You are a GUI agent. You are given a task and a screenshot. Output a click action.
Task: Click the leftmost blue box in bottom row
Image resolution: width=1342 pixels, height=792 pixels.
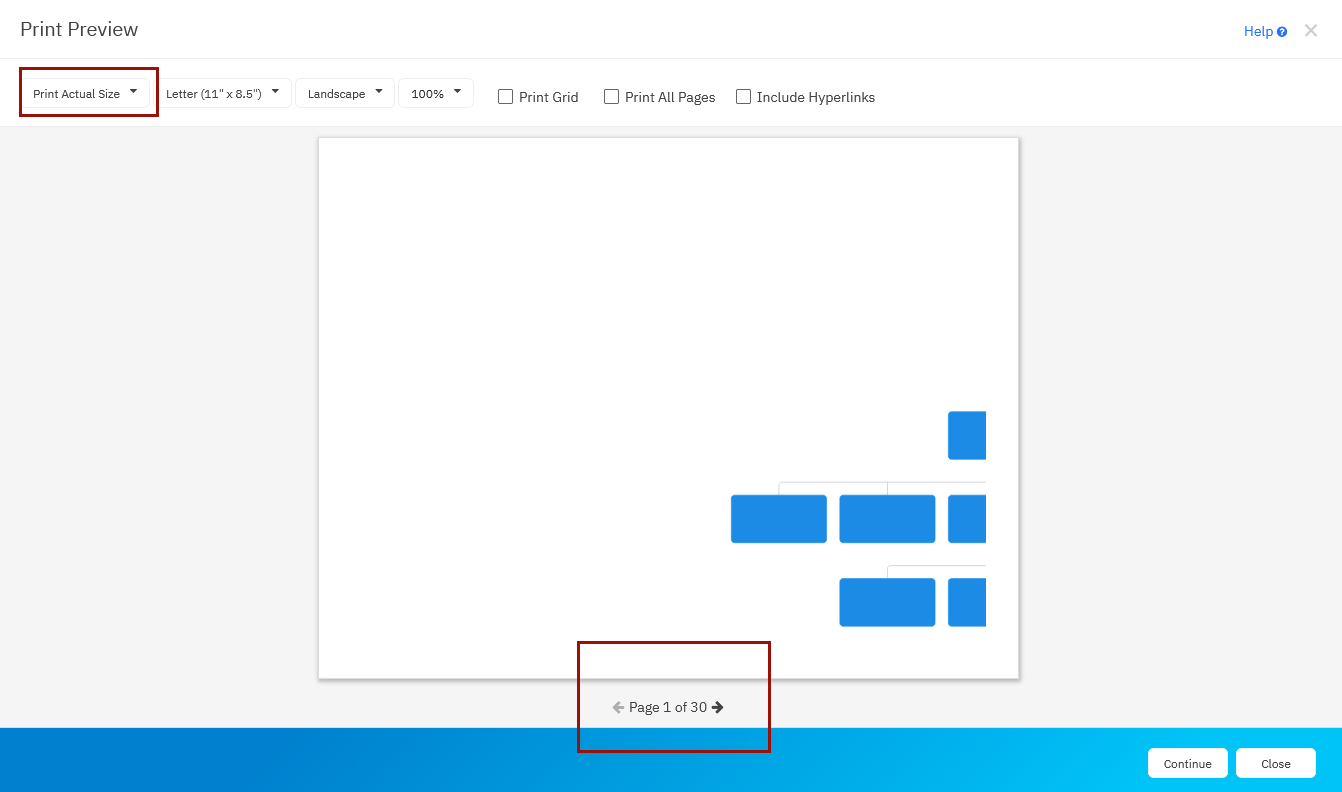click(887, 602)
